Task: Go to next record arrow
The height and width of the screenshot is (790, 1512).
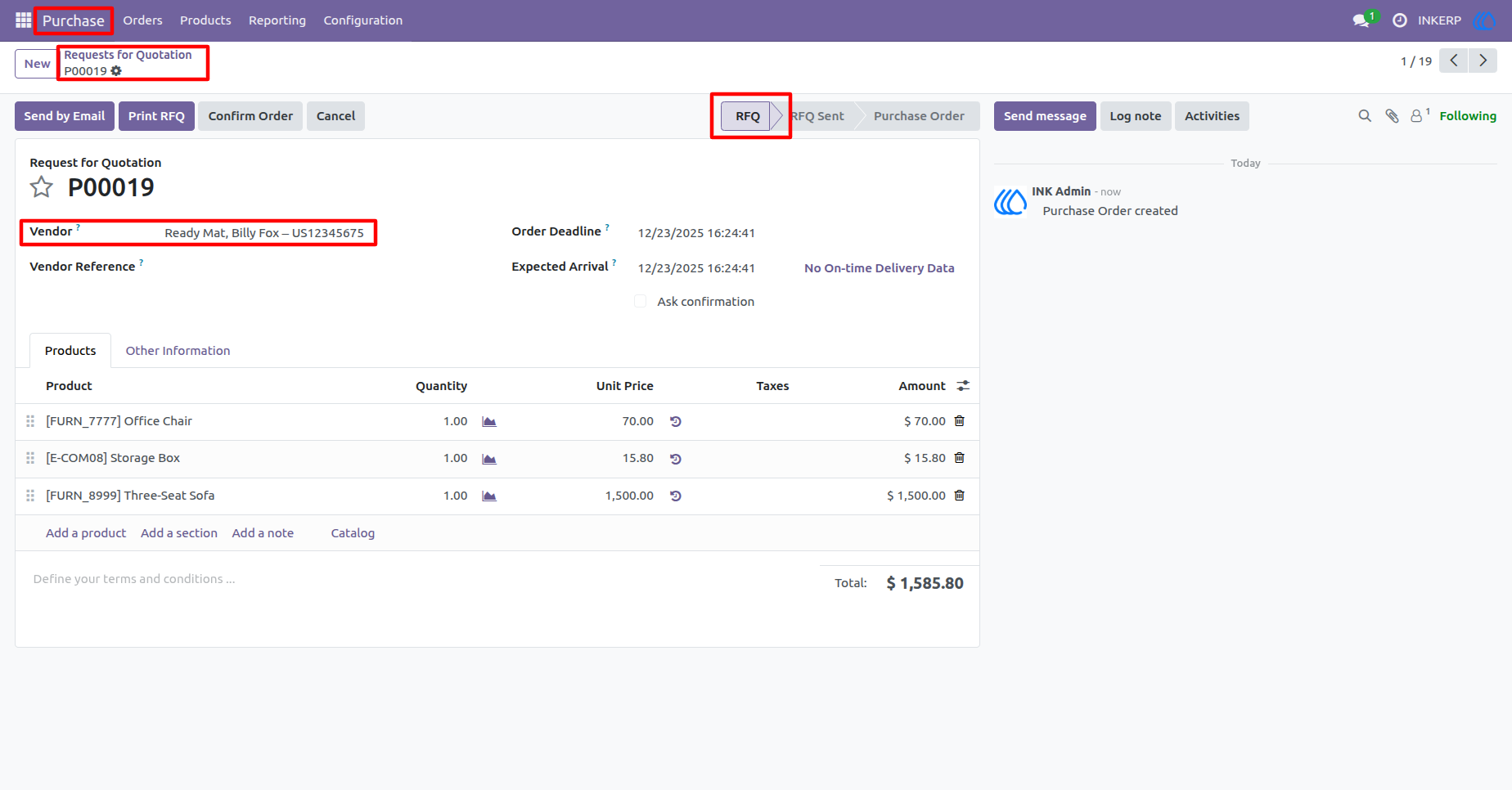Action: point(1483,61)
